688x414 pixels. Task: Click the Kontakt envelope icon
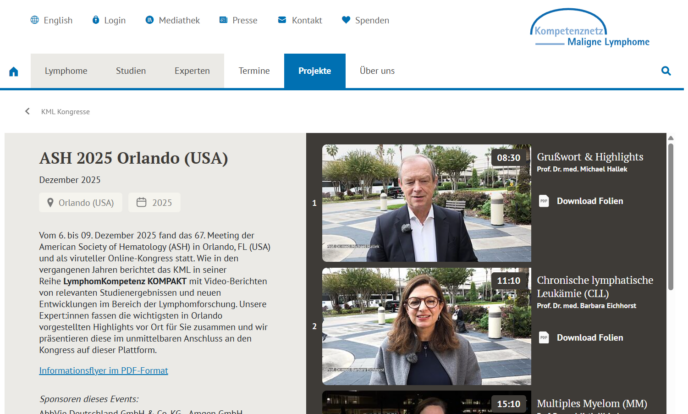(282, 20)
